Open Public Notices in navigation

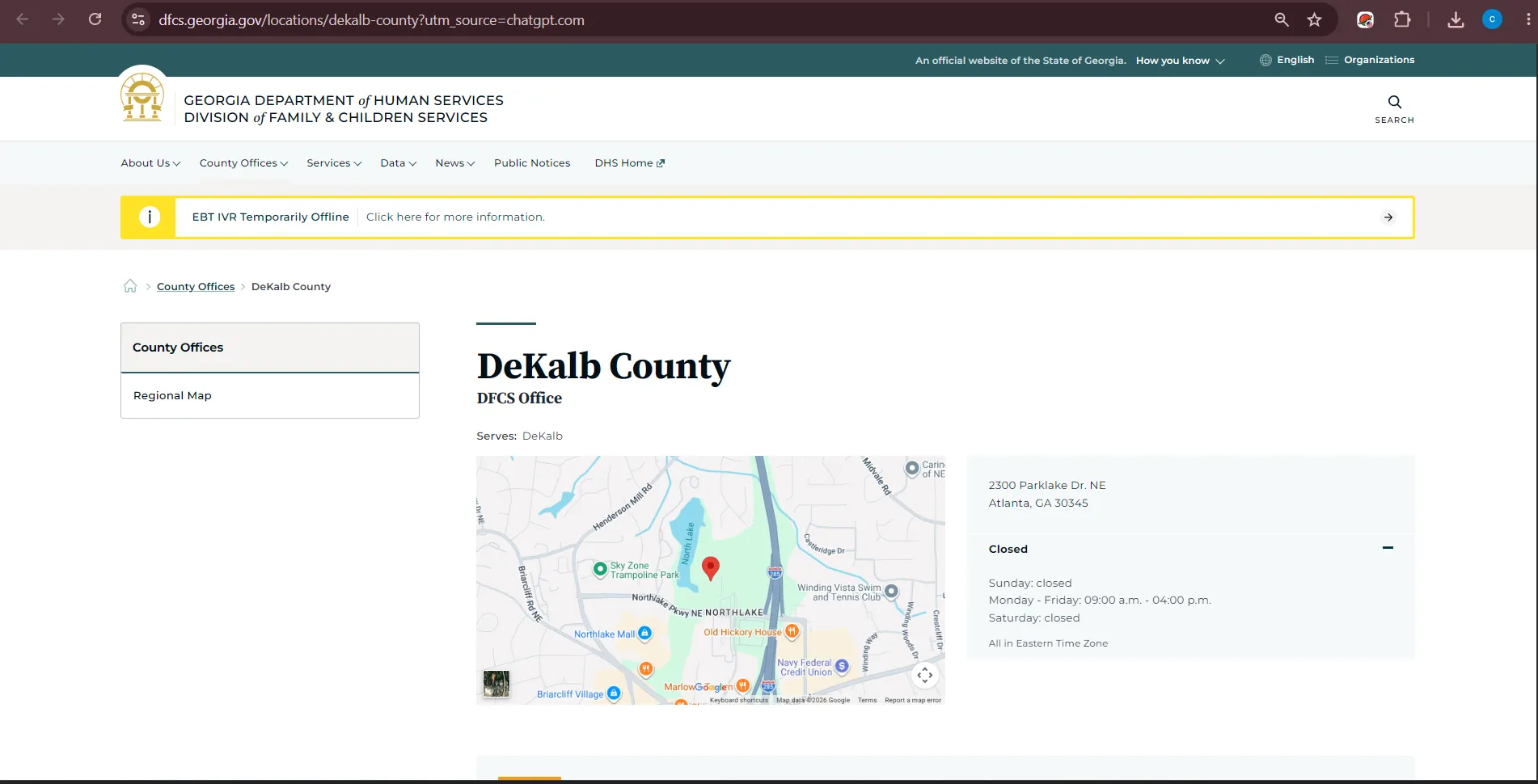click(532, 163)
